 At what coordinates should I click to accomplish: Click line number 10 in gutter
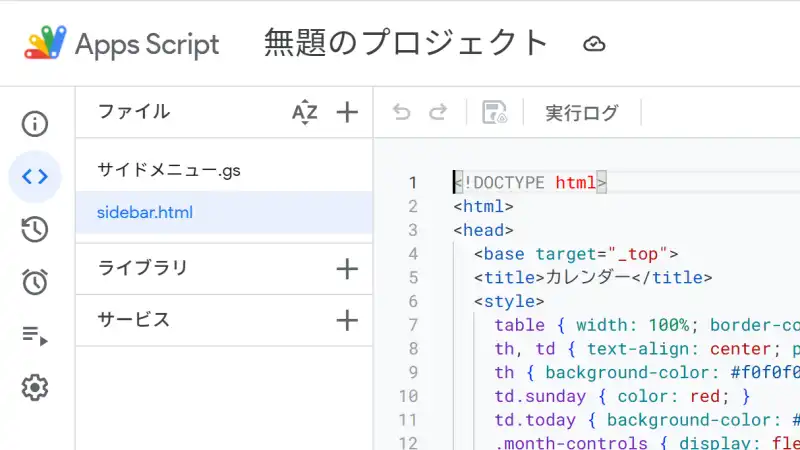click(408, 396)
